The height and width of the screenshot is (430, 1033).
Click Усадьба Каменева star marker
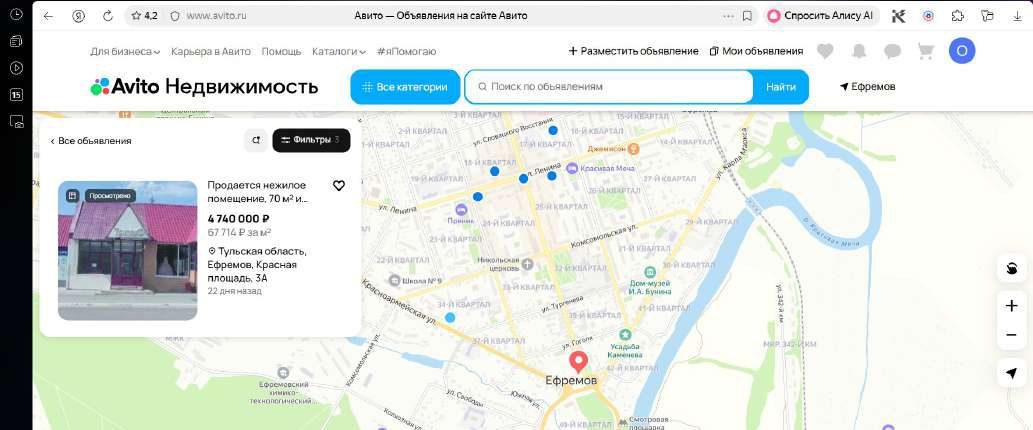click(x=625, y=334)
